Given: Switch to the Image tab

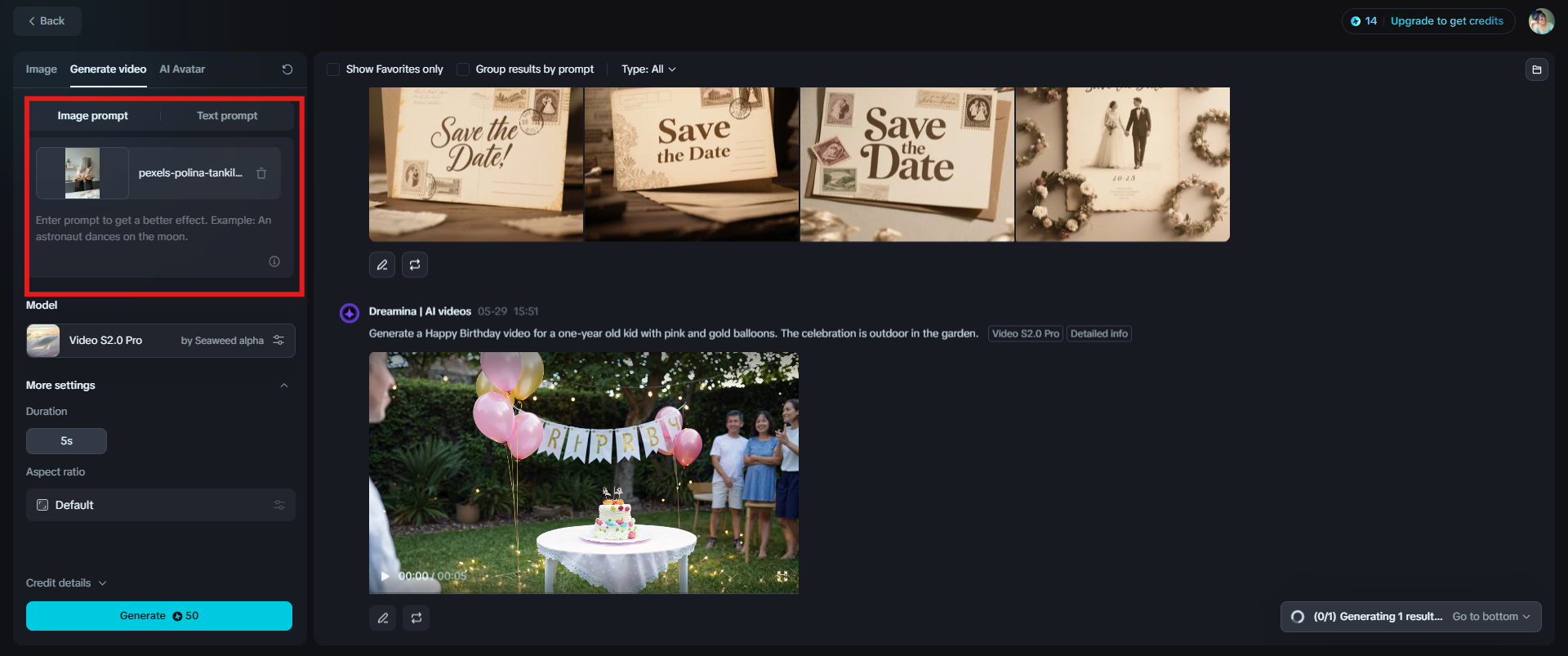Looking at the screenshot, I should (42, 69).
